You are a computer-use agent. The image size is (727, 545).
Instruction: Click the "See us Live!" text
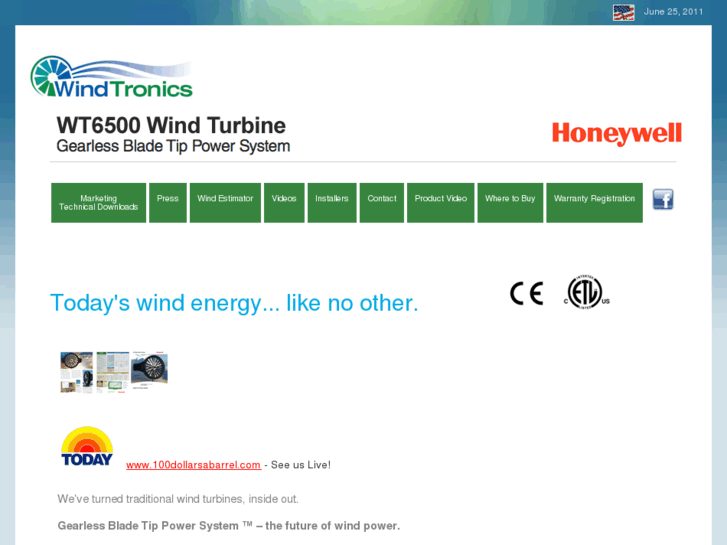tap(301, 465)
